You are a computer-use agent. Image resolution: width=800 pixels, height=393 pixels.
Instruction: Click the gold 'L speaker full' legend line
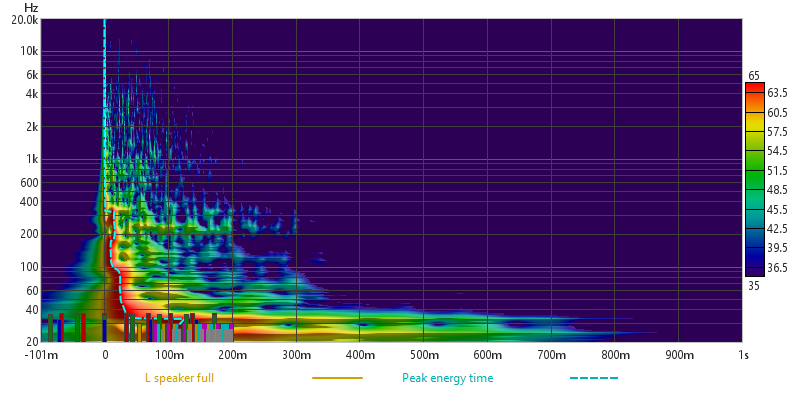(337, 378)
